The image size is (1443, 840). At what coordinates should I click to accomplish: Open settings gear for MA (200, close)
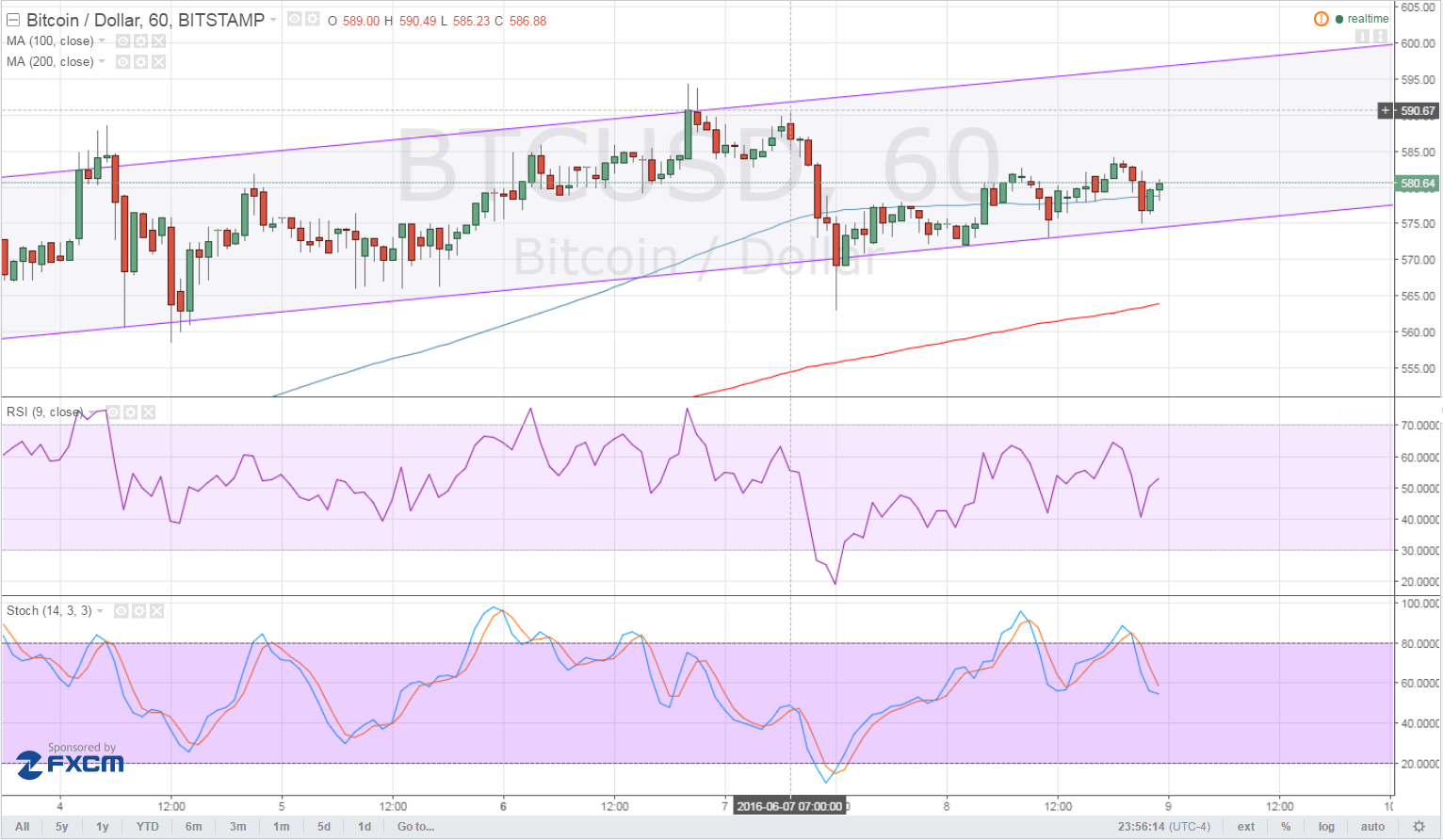pyautogui.click(x=140, y=62)
